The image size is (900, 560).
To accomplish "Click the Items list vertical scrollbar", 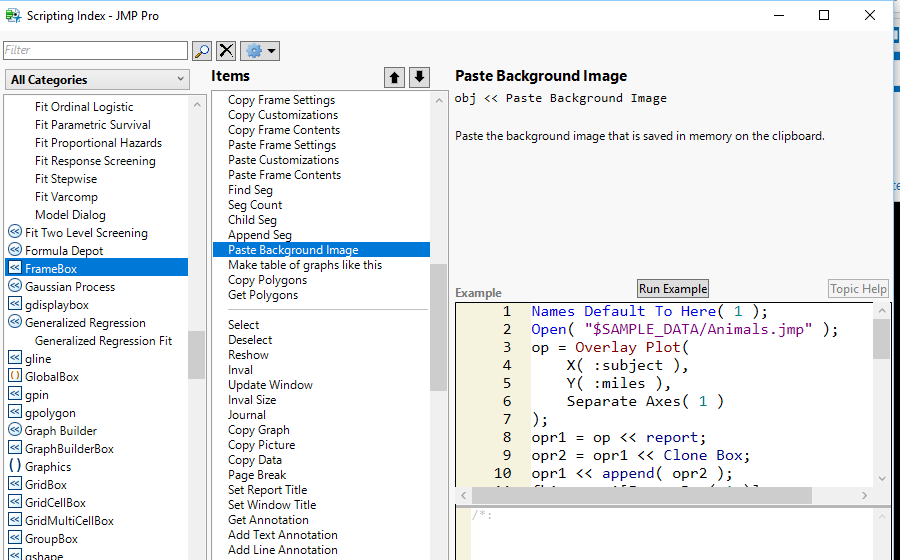I will pyautogui.click(x=438, y=325).
